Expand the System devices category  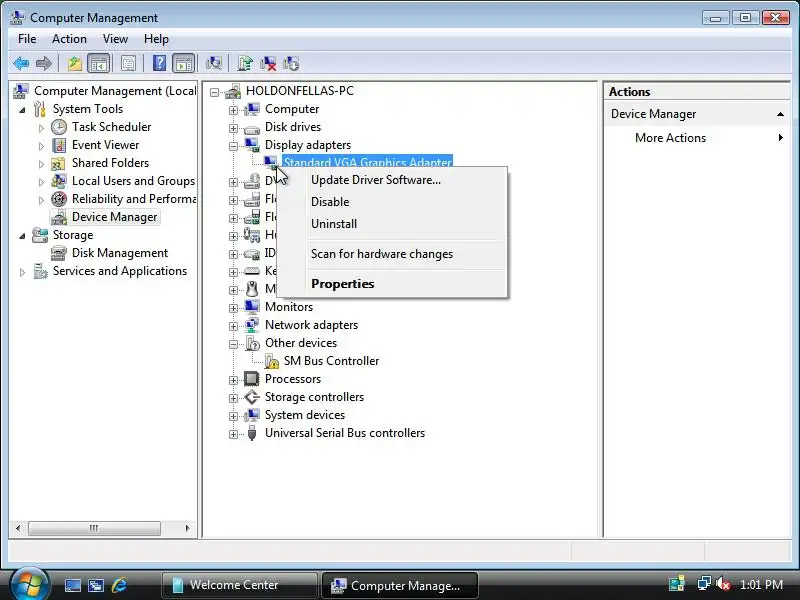(x=233, y=416)
